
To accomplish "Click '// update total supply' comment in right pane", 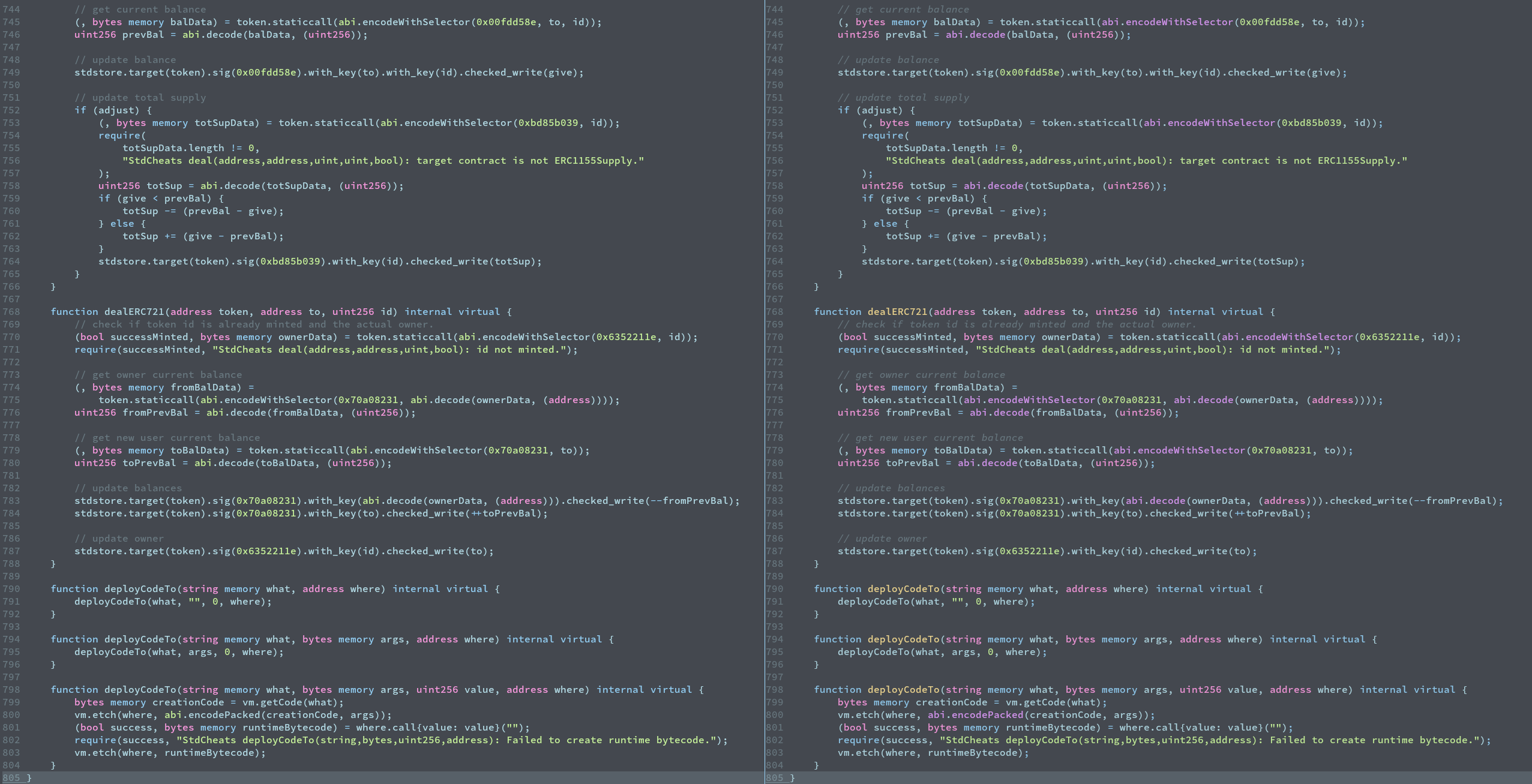I will (904, 98).
